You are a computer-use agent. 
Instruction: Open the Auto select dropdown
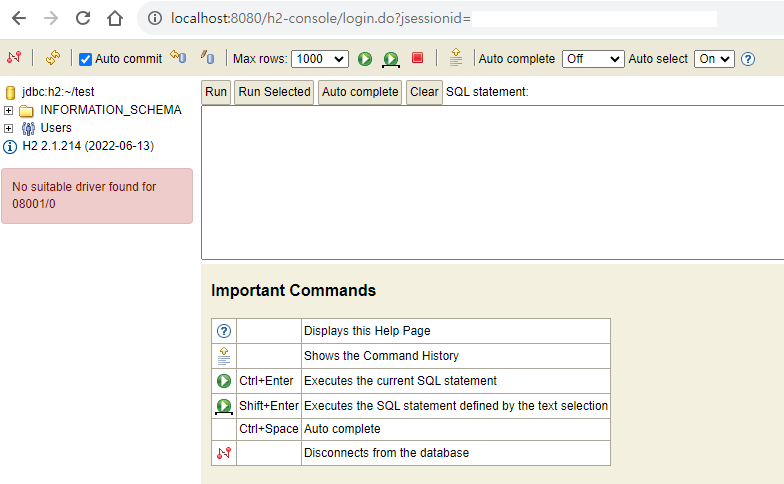[x=714, y=59]
